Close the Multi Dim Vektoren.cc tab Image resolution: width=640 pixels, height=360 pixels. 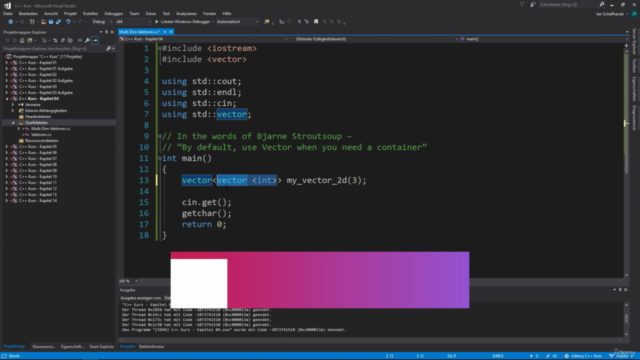(171, 32)
